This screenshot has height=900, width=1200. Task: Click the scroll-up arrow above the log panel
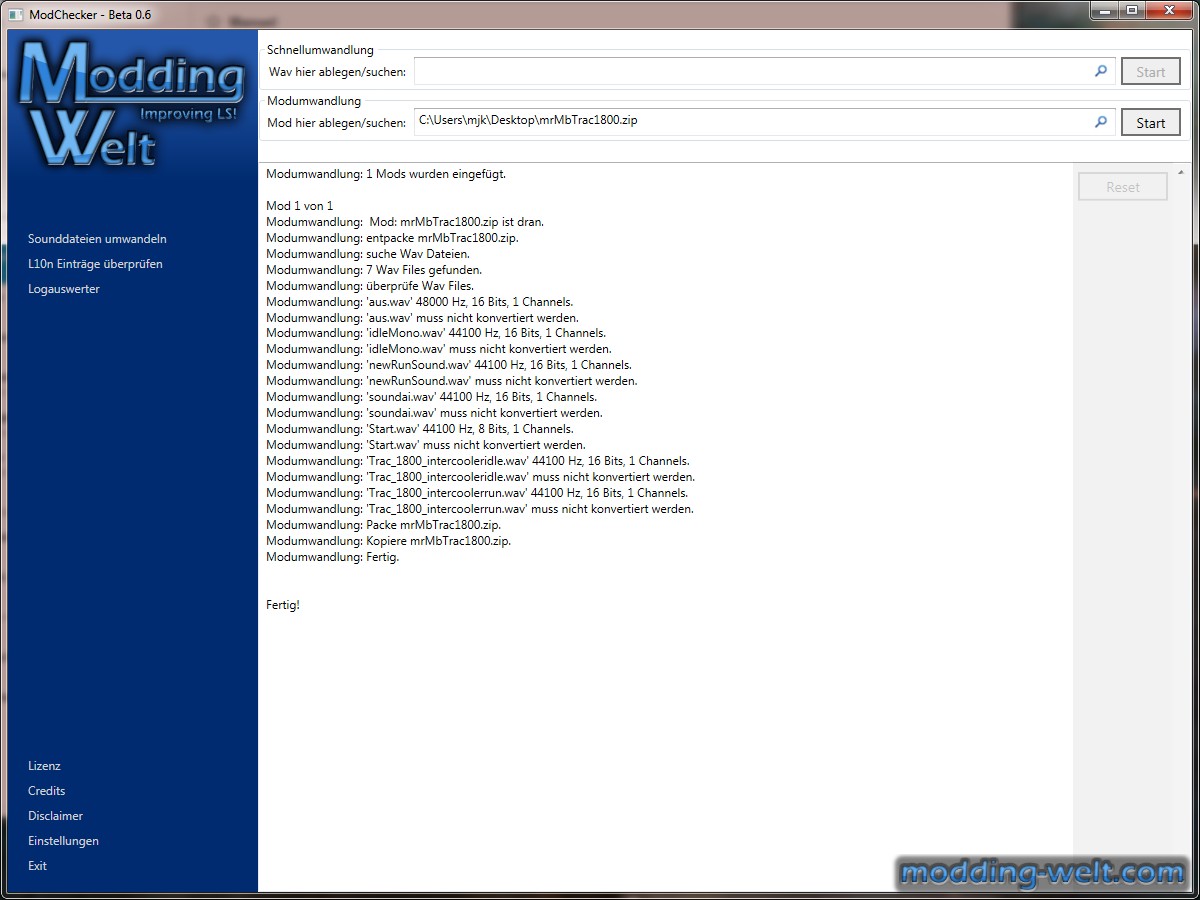[1182, 172]
